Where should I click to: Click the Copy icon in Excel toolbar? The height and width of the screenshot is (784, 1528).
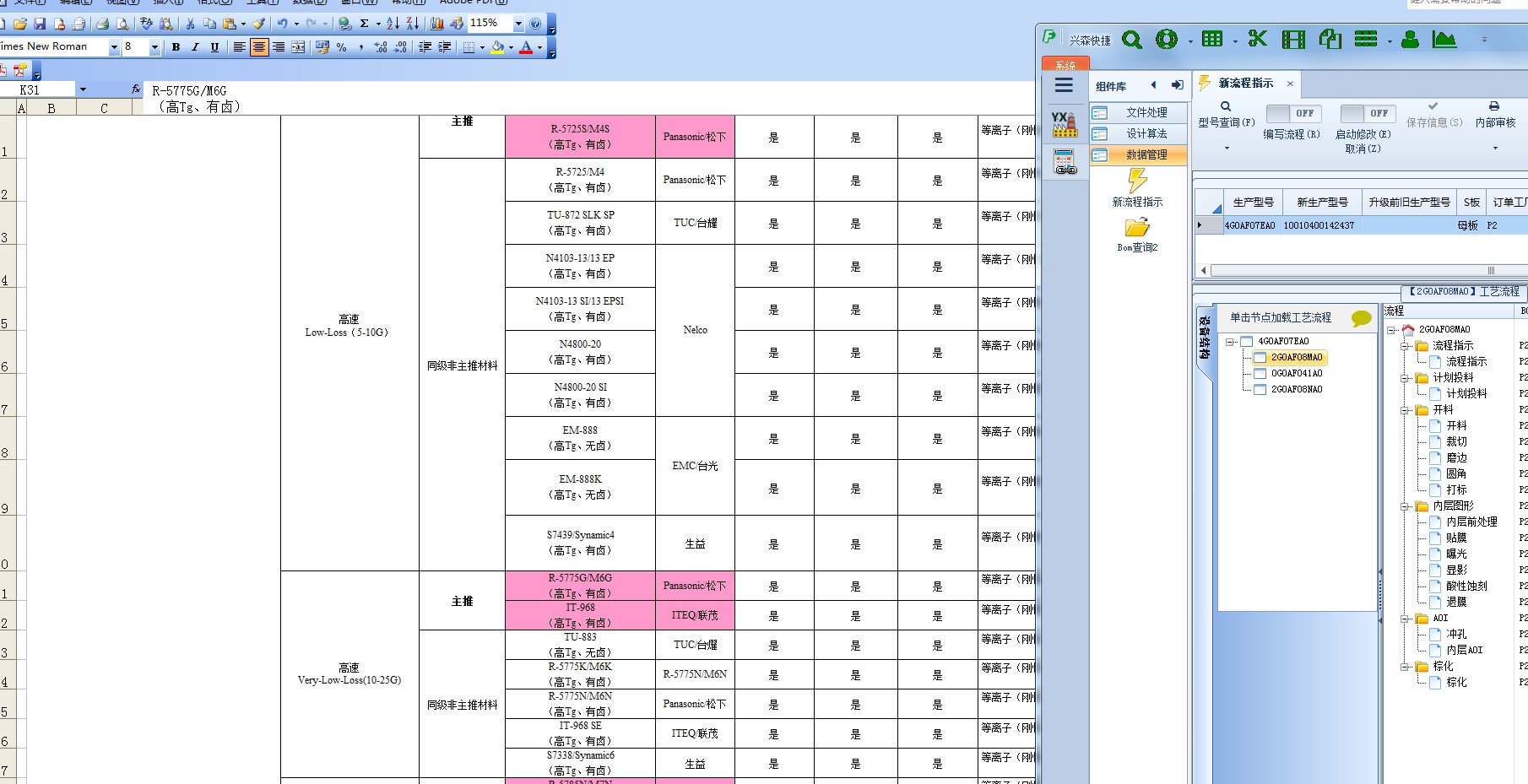coord(209,24)
